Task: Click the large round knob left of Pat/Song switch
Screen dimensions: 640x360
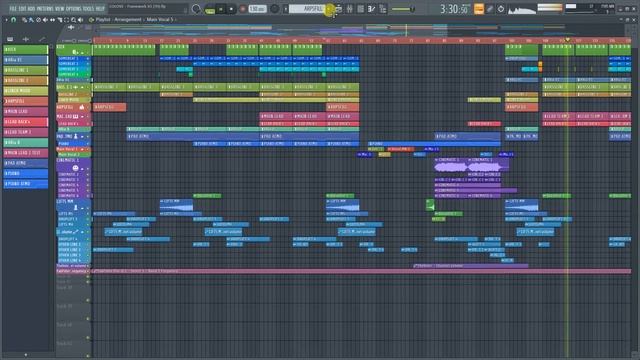Action: point(196,9)
